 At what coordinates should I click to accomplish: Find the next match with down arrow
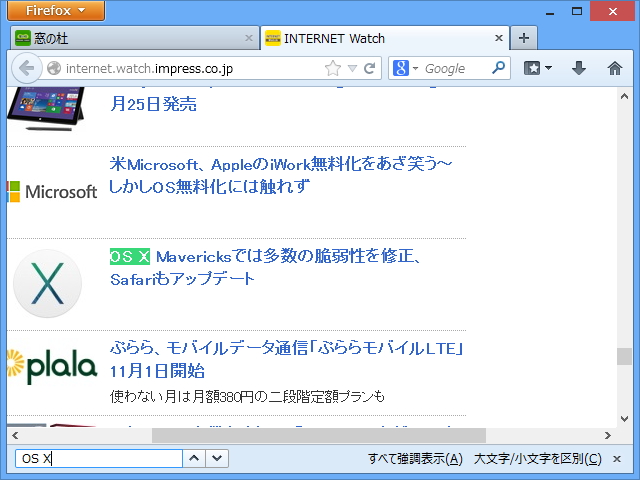point(217,458)
